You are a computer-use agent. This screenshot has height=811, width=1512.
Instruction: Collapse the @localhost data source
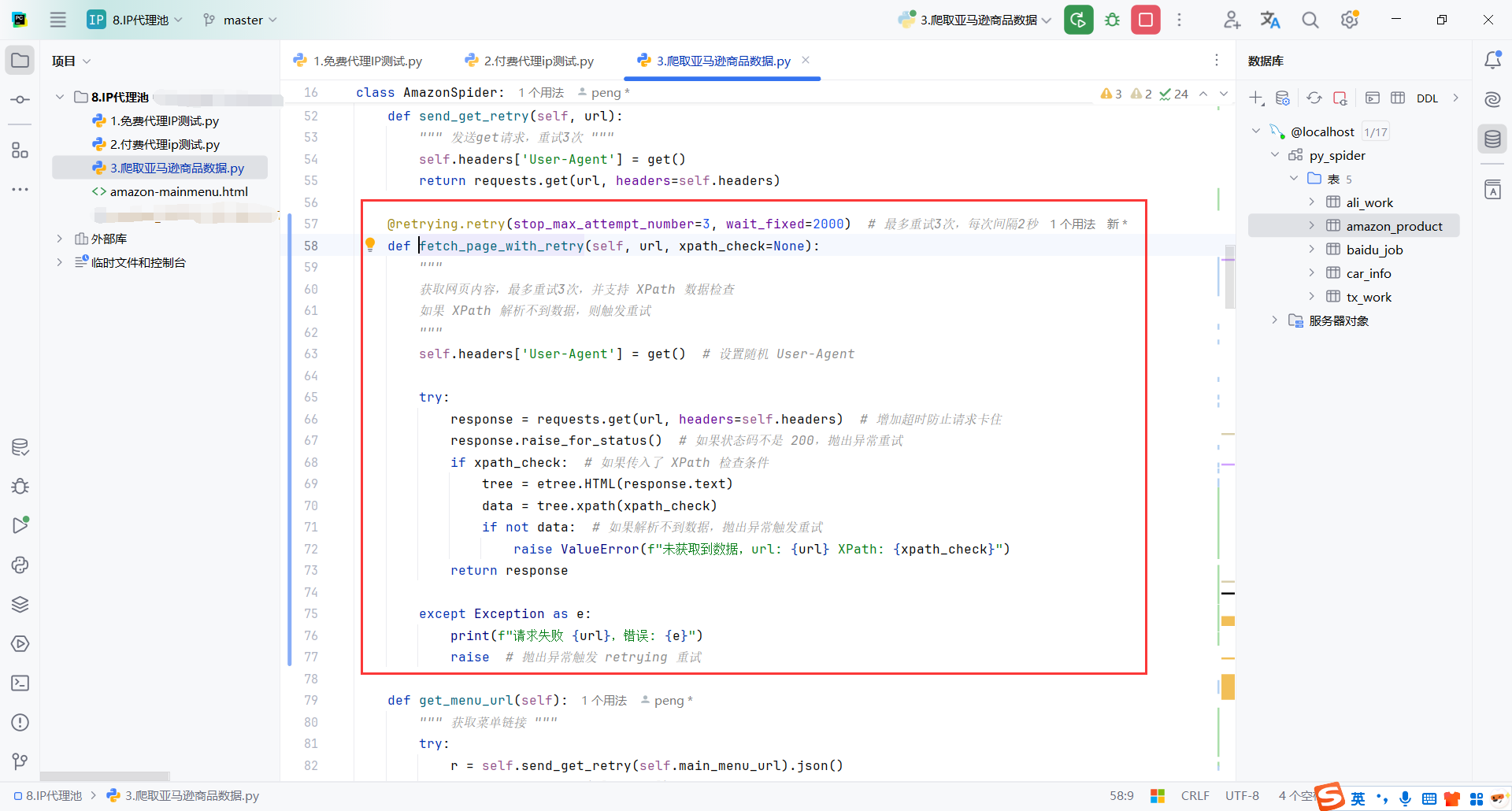pyautogui.click(x=1256, y=131)
